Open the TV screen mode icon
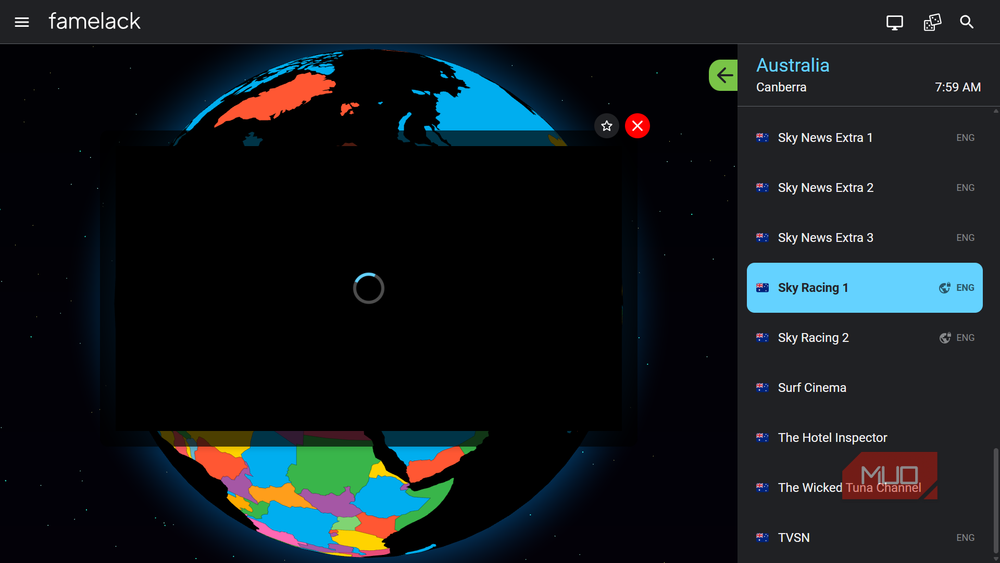The image size is (1000, 563). [x=894, y=22]
